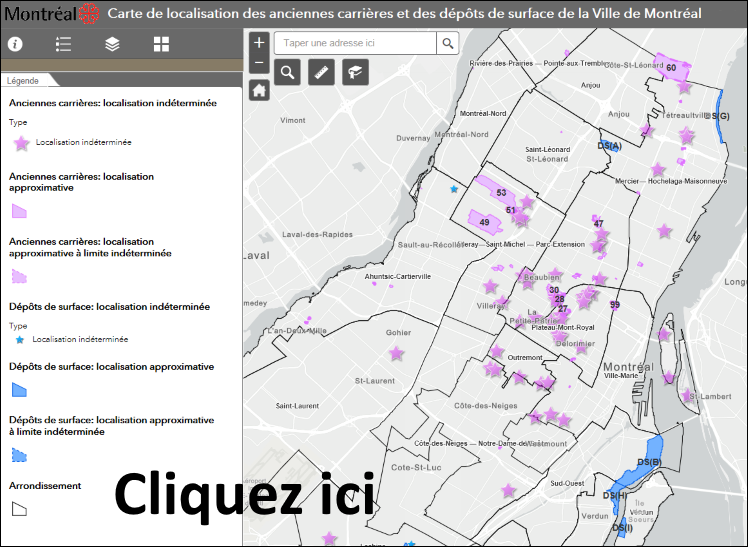Zoom out on the map

tap(259, 63)
